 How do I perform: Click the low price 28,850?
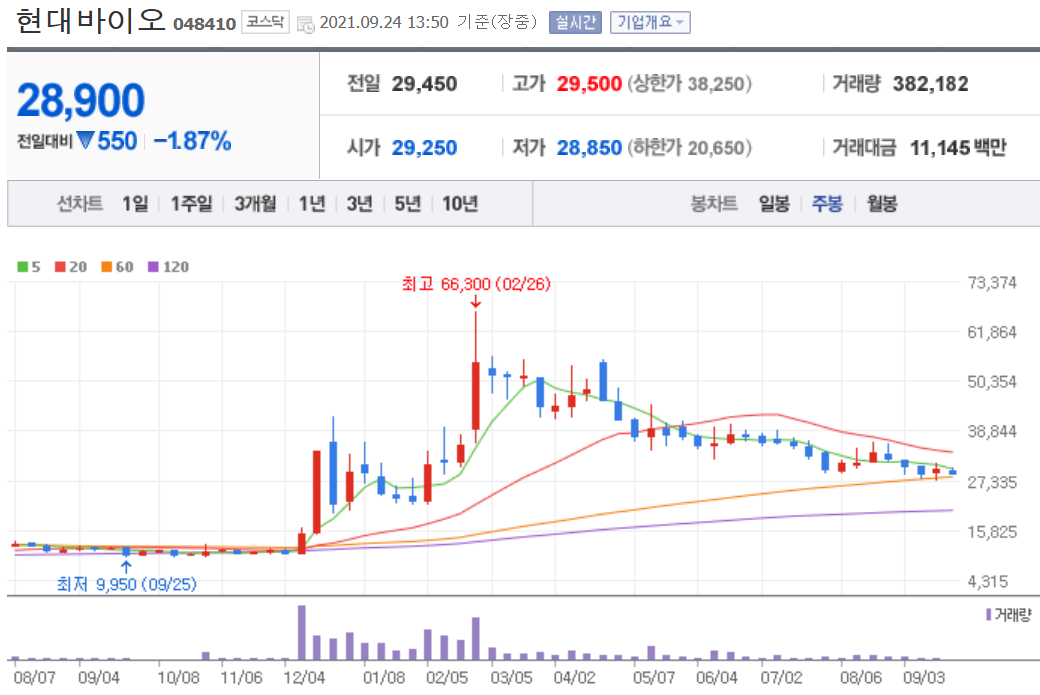click(589, 147)
